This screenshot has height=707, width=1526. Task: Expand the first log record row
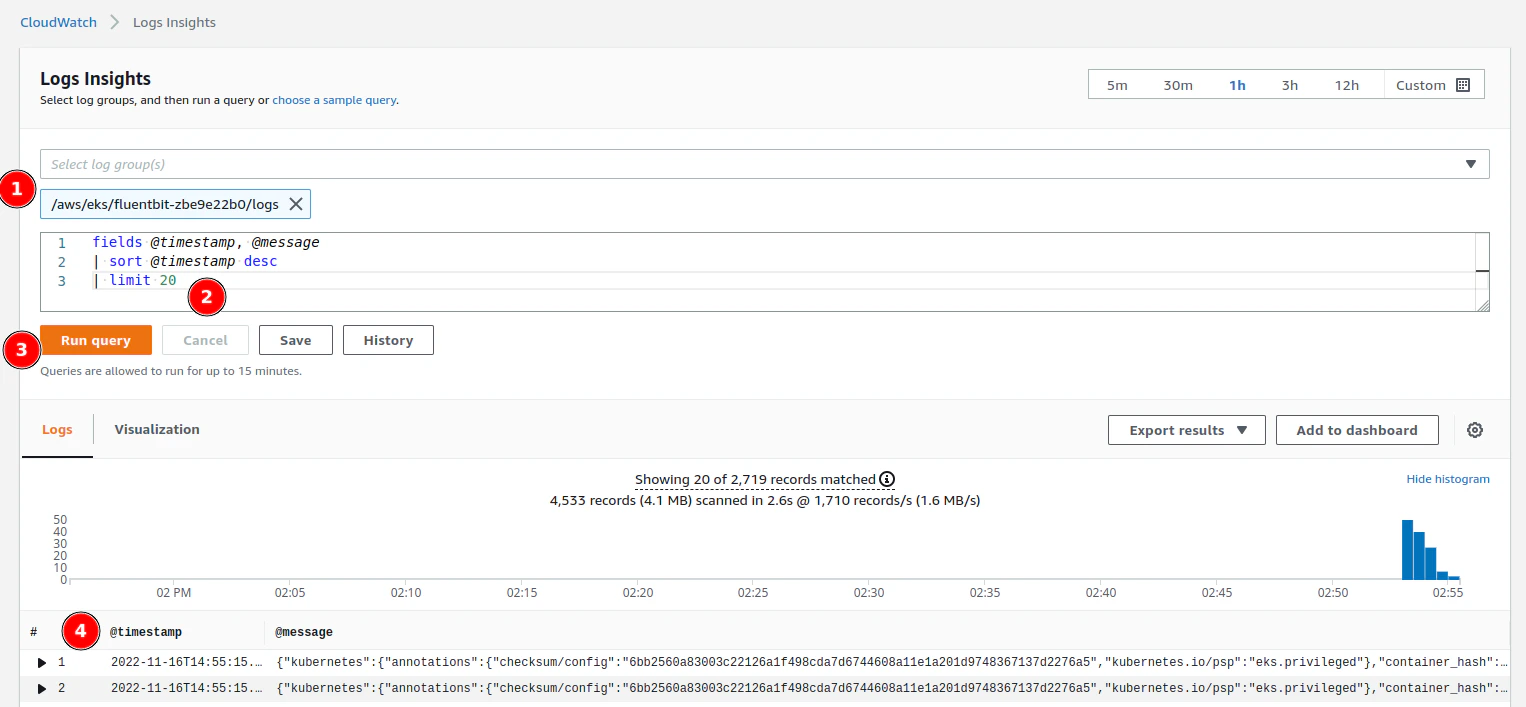(x=41, y=662)
